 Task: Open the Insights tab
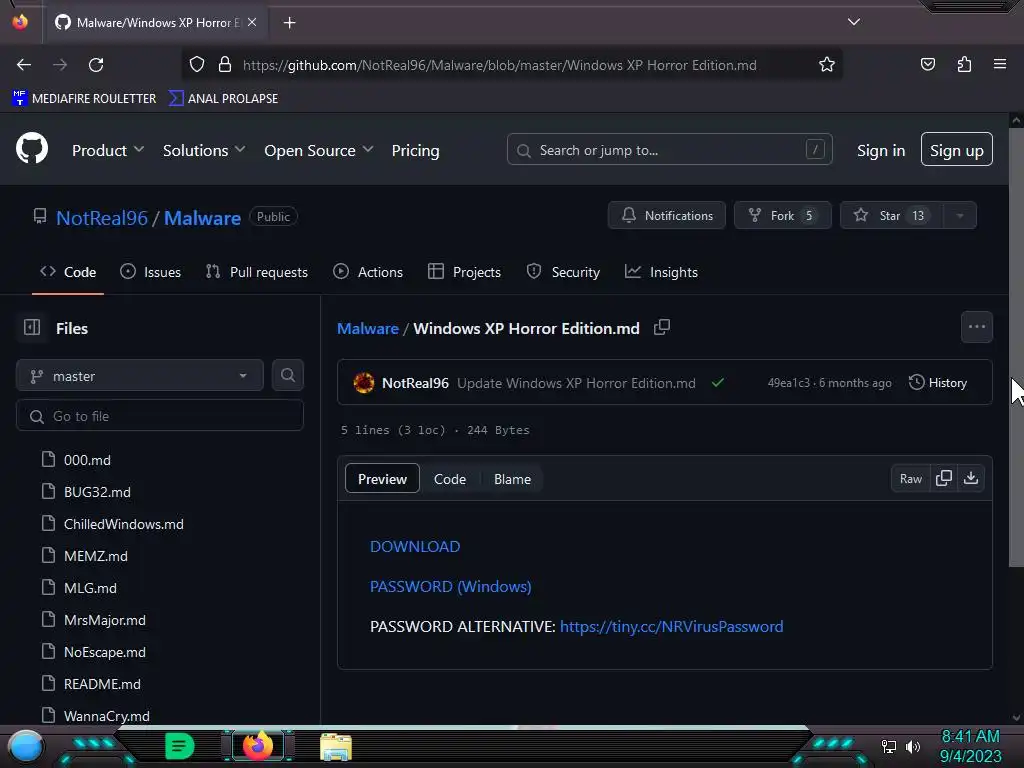pyautogui.click(x=661, y=272)
